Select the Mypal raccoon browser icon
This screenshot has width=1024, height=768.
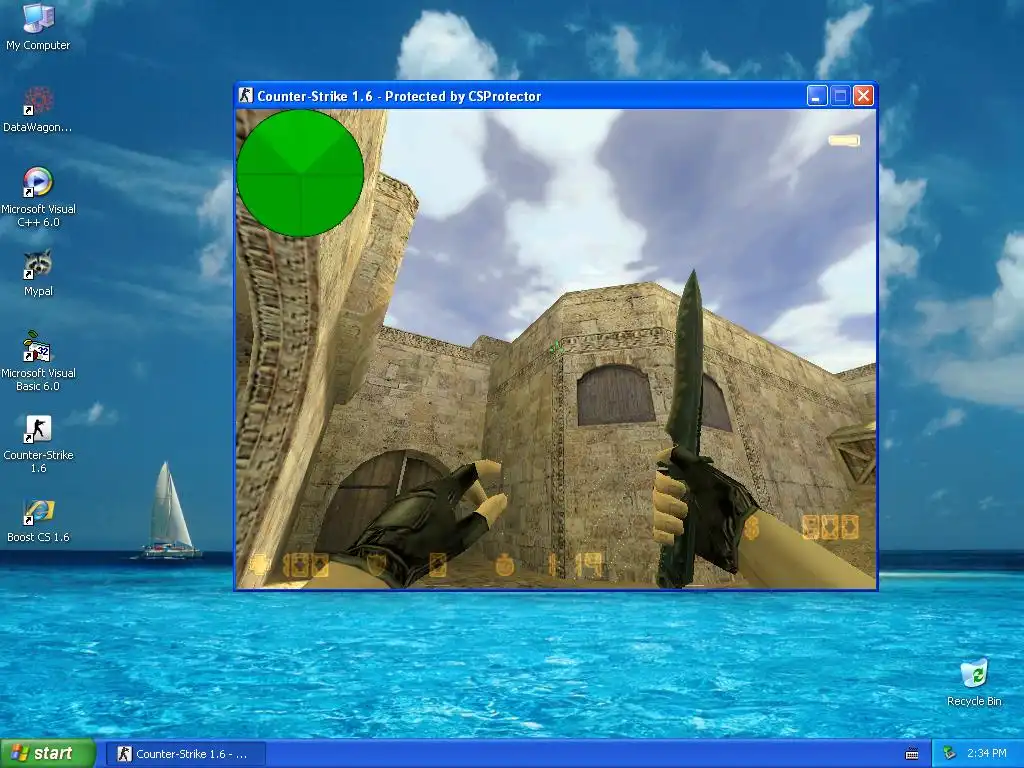(38, 273)
